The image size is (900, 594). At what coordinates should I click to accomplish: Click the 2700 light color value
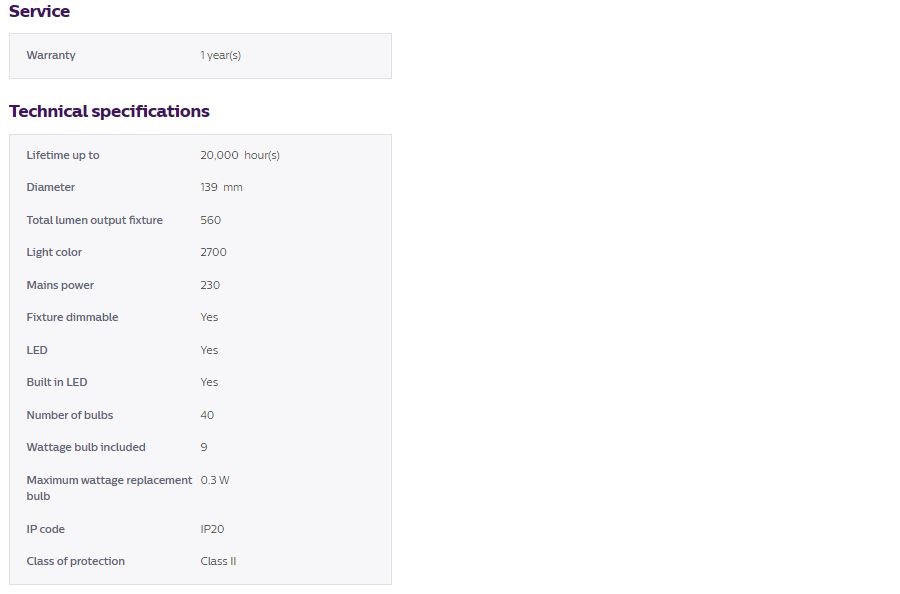coord(213,252)
